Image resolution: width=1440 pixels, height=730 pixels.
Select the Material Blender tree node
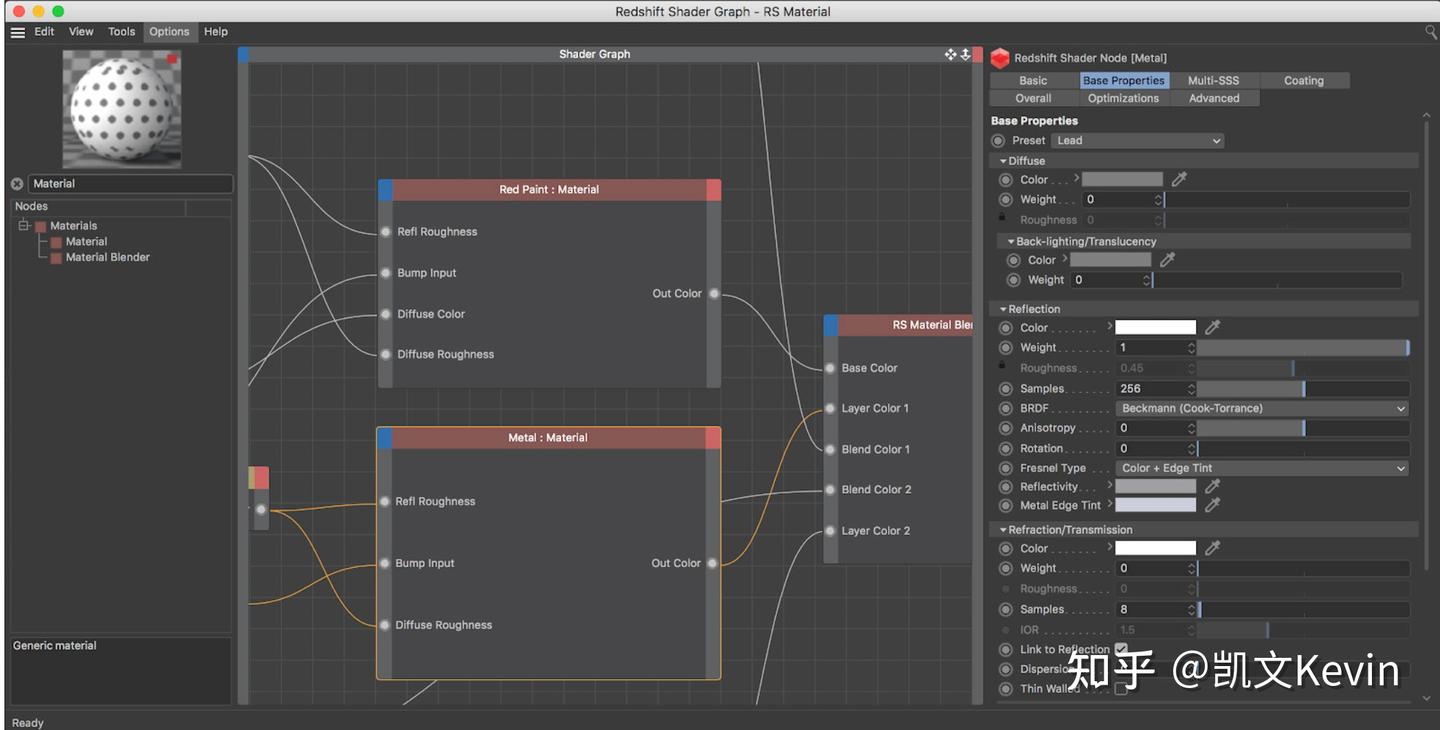pos(107,257)
